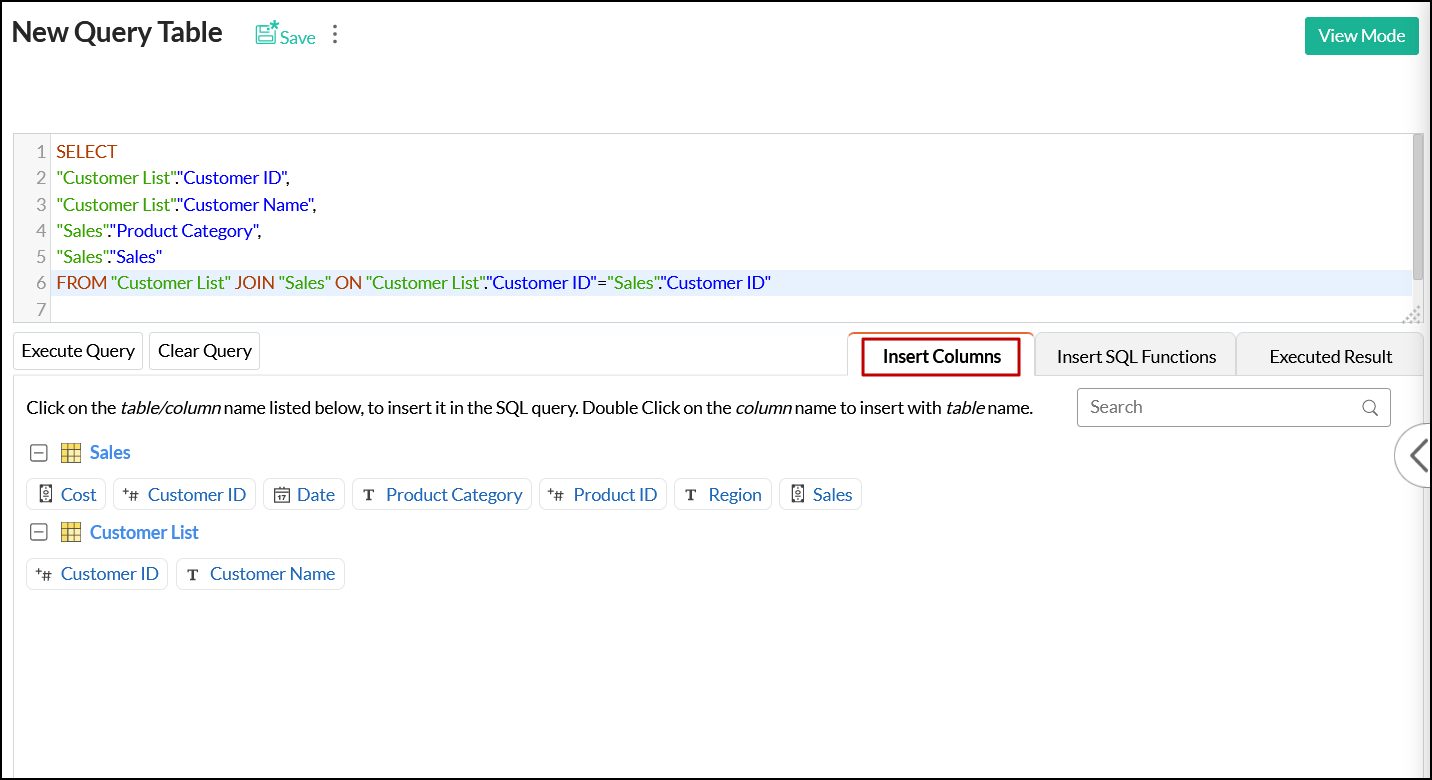The width and height of the screenshot is (1432, 780).
Task: Click the T icon on the Product Category chip
Action: (x=368, y=494)
